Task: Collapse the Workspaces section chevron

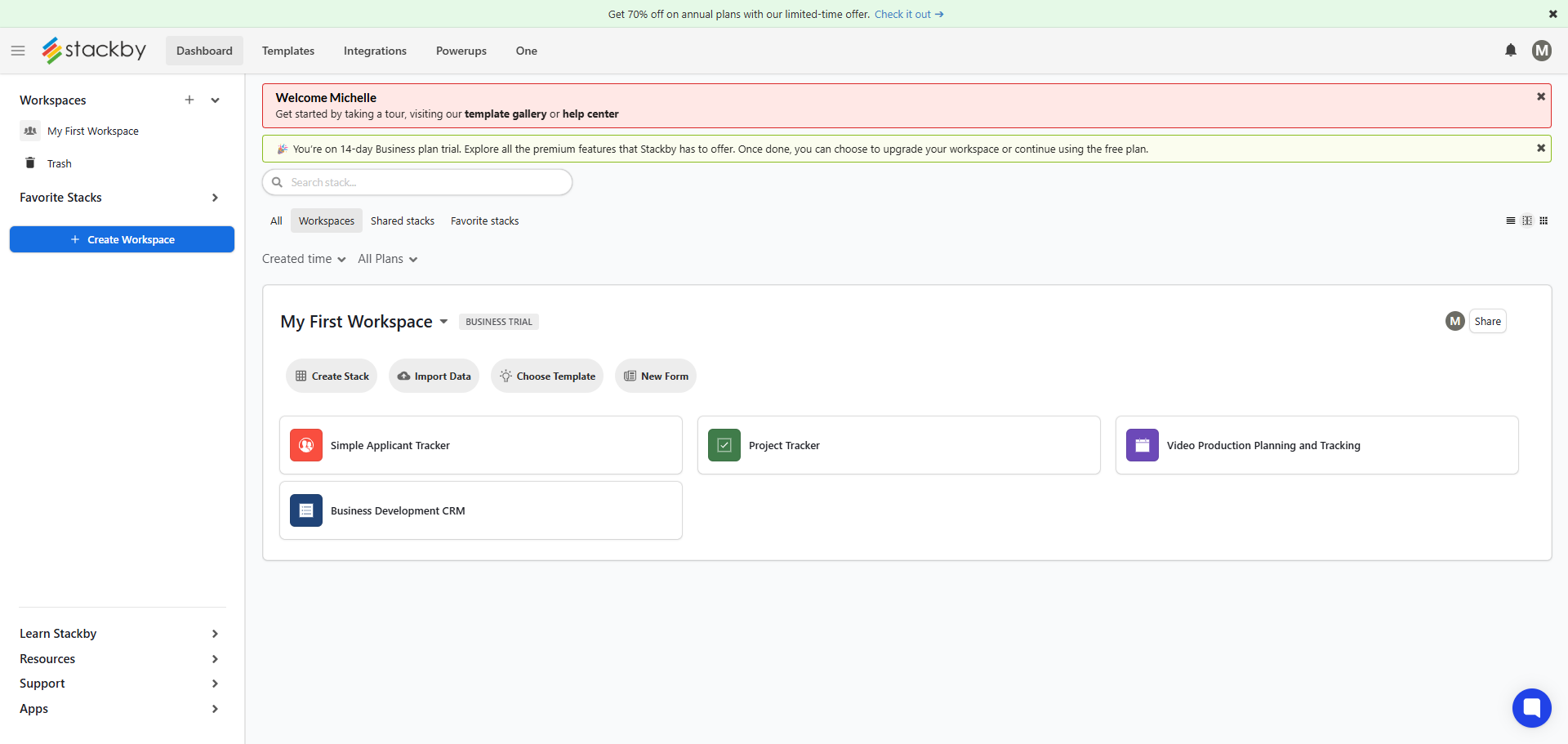Action: point(216,100)
